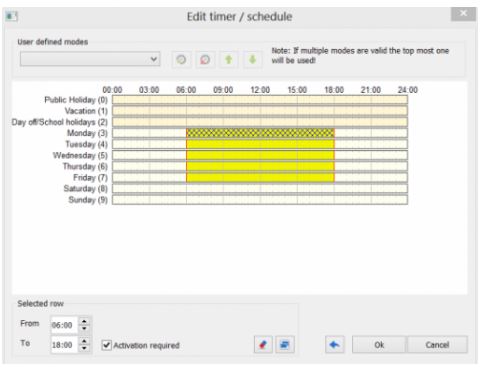Viewport: 481px width, 370px height.
Task: Click the 'Vacation (1)' label
Action: coord(86,111)
